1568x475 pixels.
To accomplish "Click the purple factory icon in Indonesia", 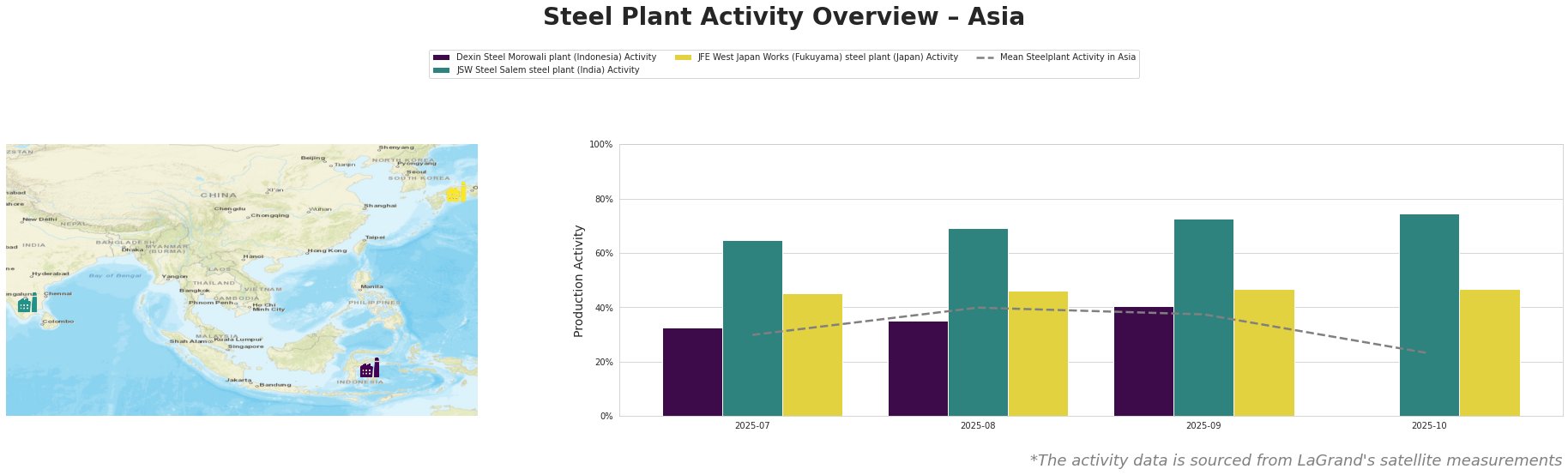I will point(370,369).
